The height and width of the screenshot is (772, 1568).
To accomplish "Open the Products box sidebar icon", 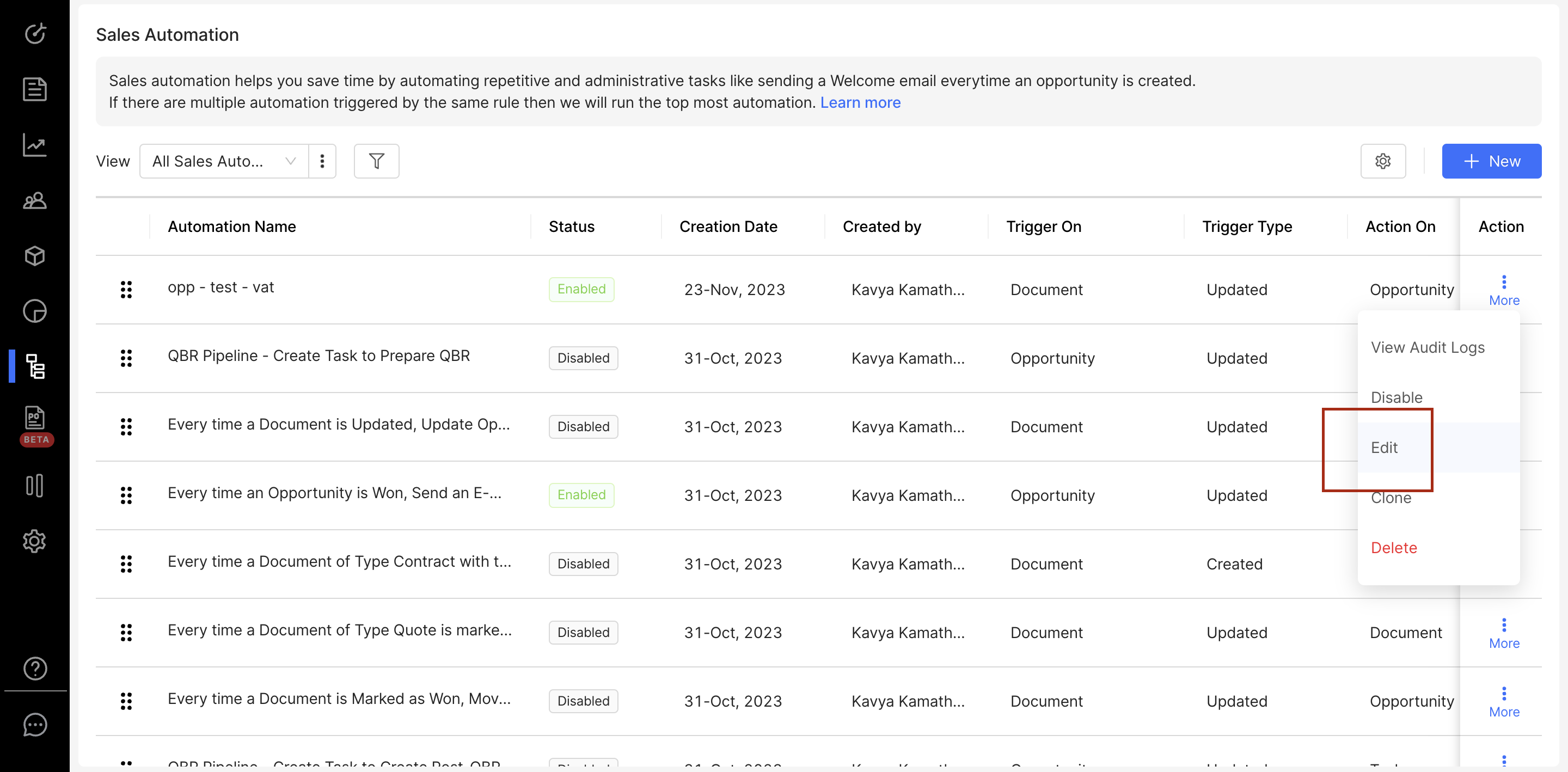I will pyautogui.click(x=35, y=256).
